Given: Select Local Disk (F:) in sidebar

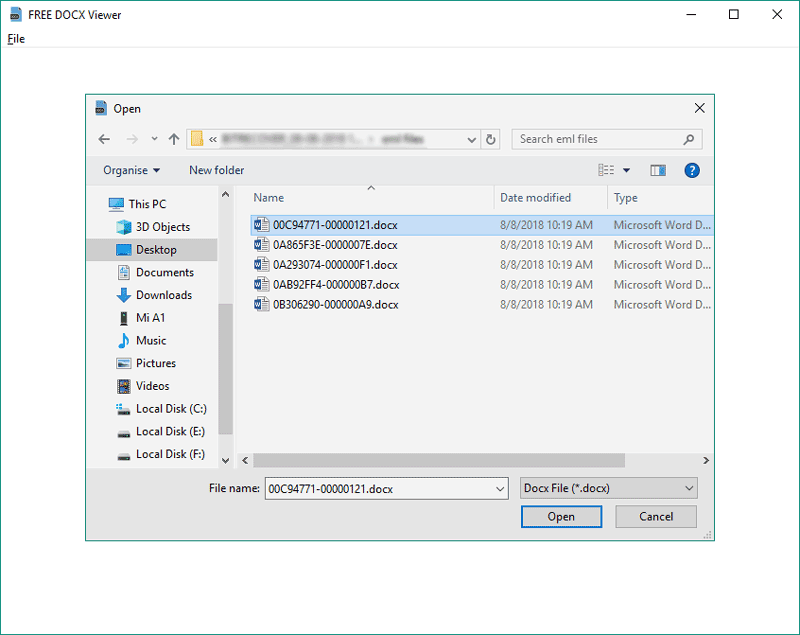Looking at the screenshot, I should point(161,454).
